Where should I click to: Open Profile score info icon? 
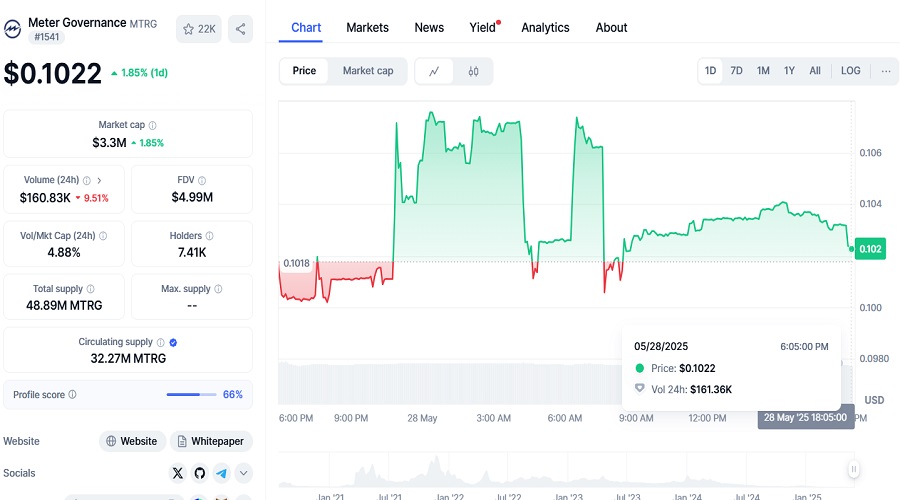[x=72, y=394]
